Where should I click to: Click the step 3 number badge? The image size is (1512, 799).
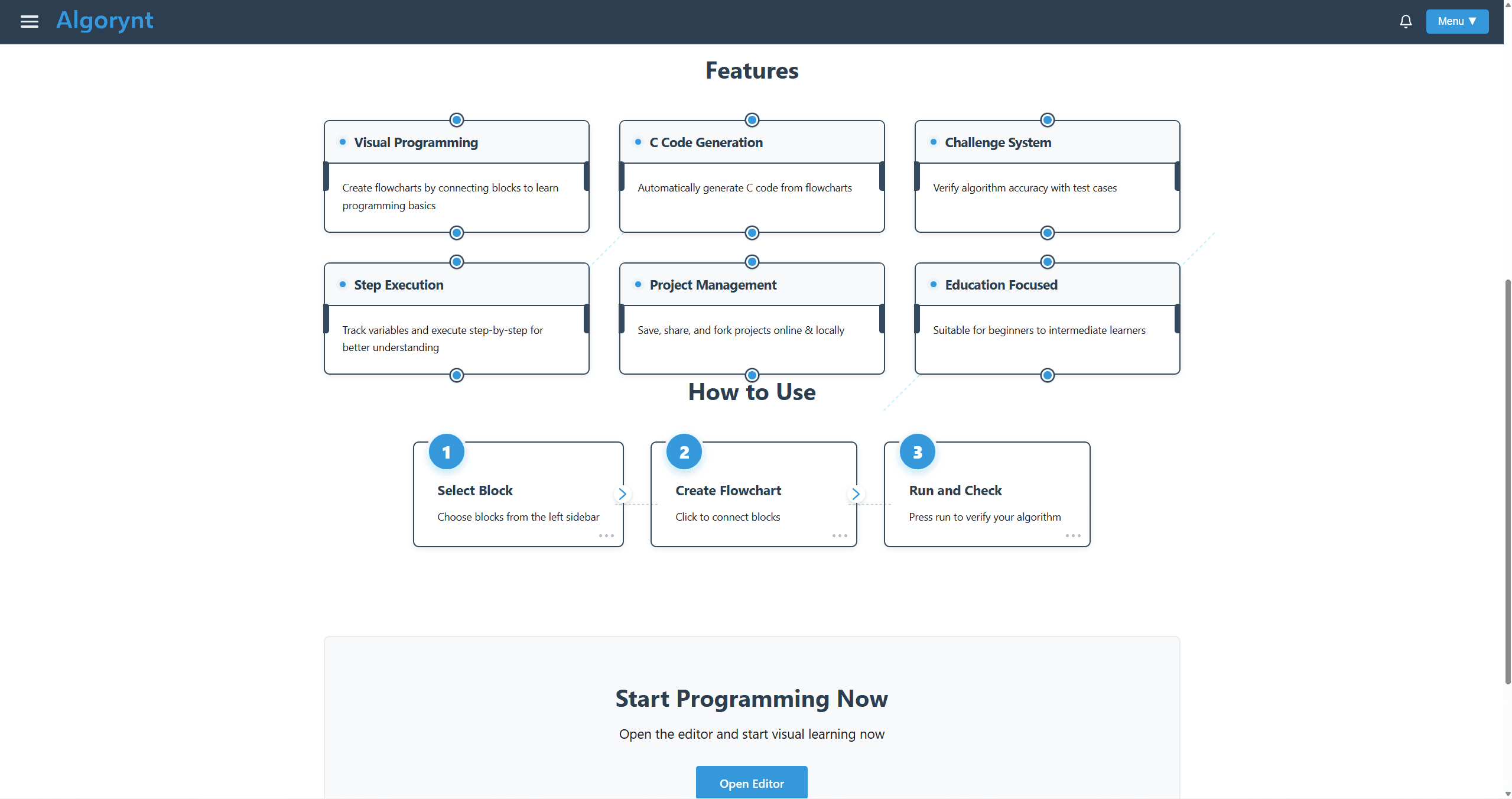coord(917,452)
